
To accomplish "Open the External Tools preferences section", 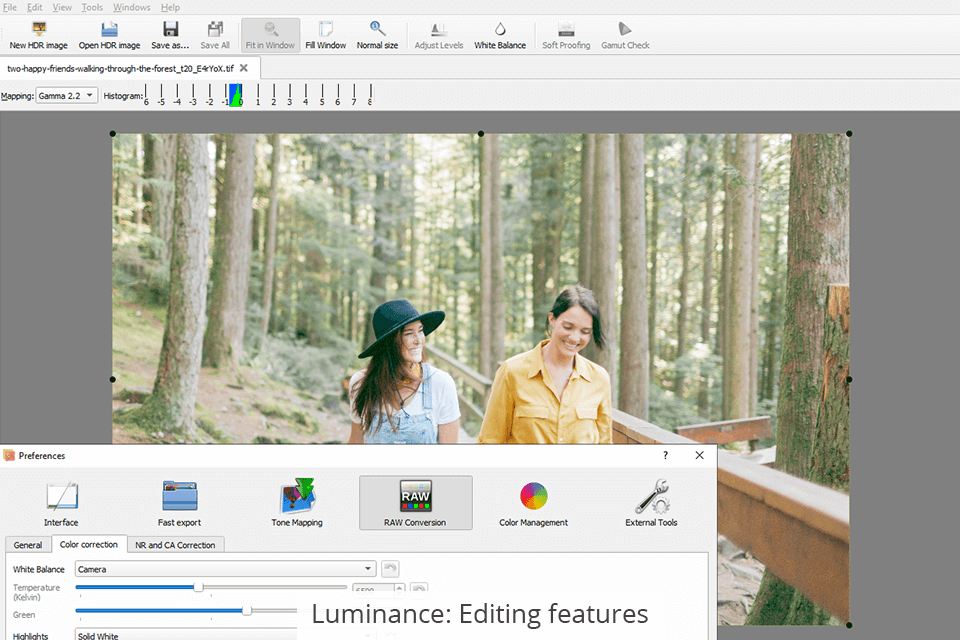I will tap(651, 503).
